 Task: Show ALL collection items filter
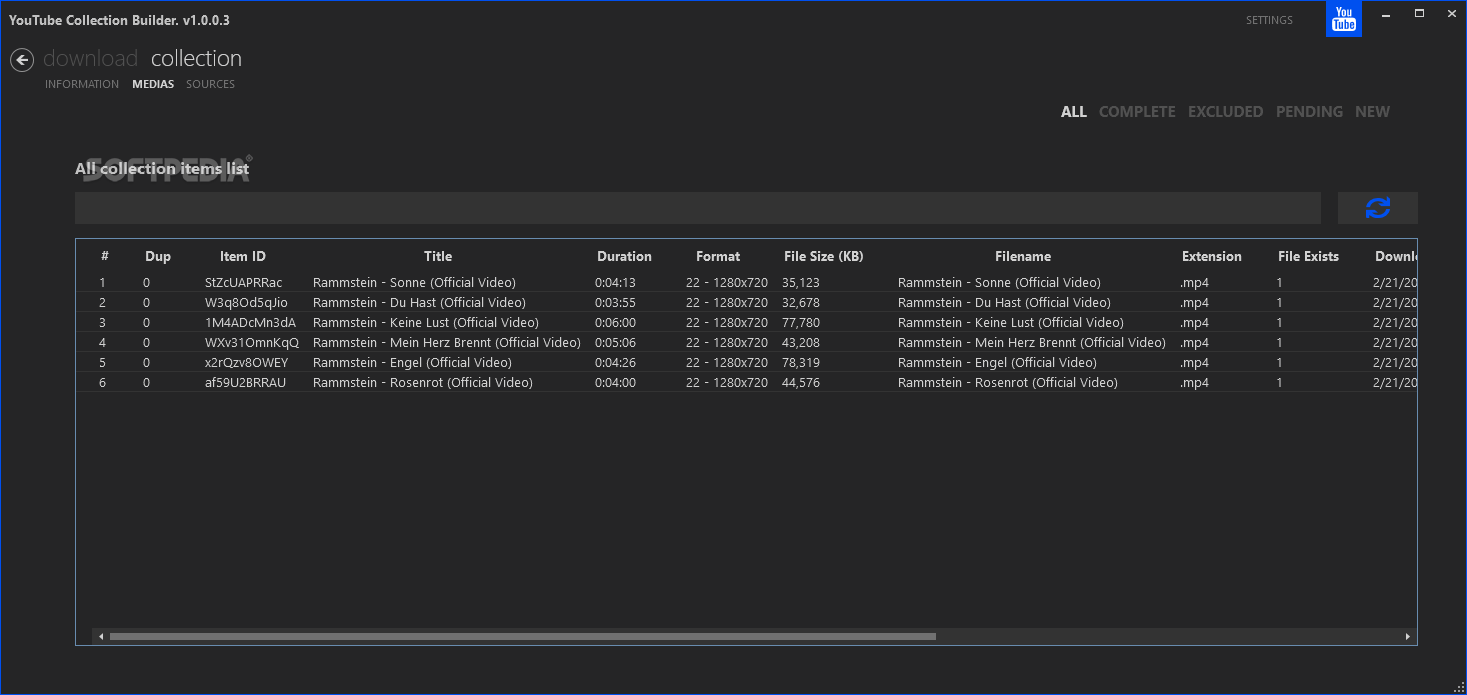pos(1074,112)
